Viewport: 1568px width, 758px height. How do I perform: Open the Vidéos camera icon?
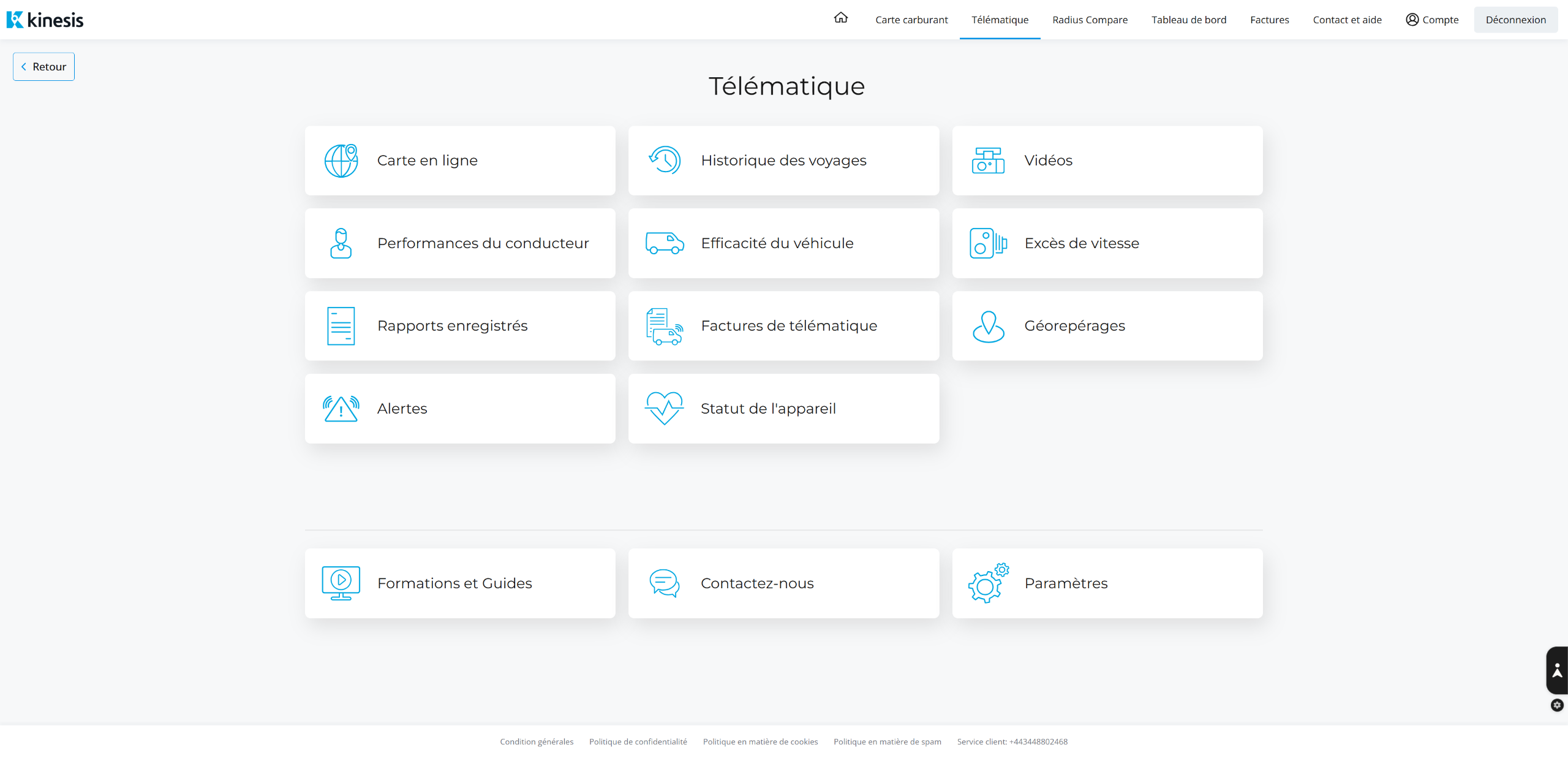tap(988, 161)
